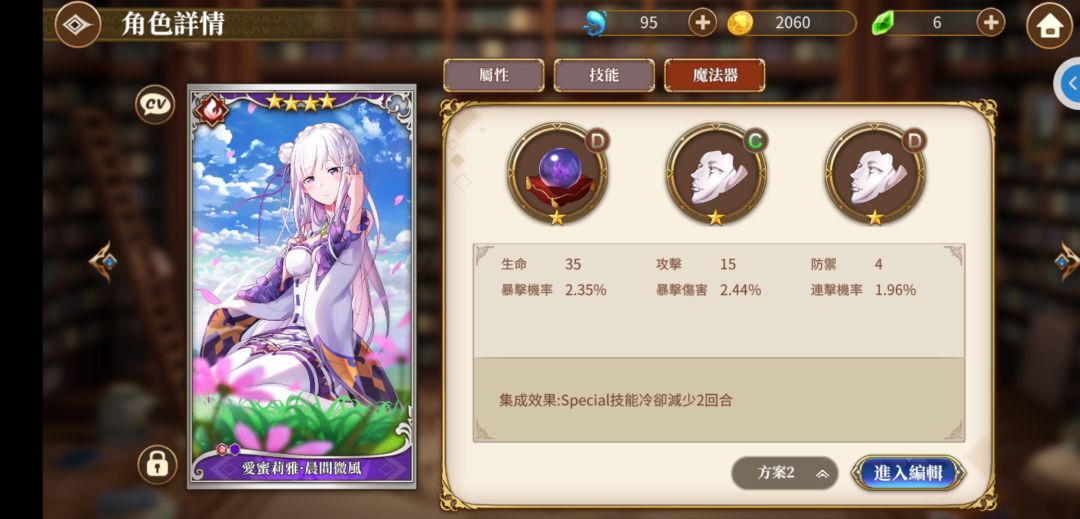The height and width of the screenshot is (519, 1080).
Task: Add more blue stamina with plus button
Action: coord(702,23)
